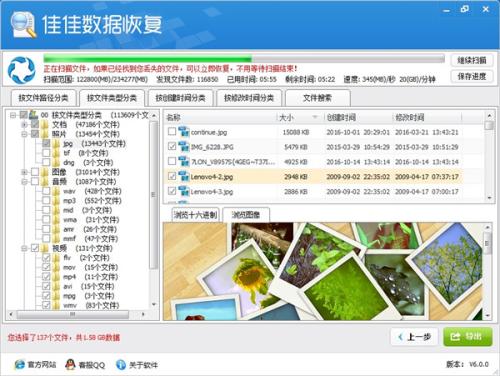Click the 关于软件 info icon
Viewport: 500px width, 376px height.
click(121, 365)
